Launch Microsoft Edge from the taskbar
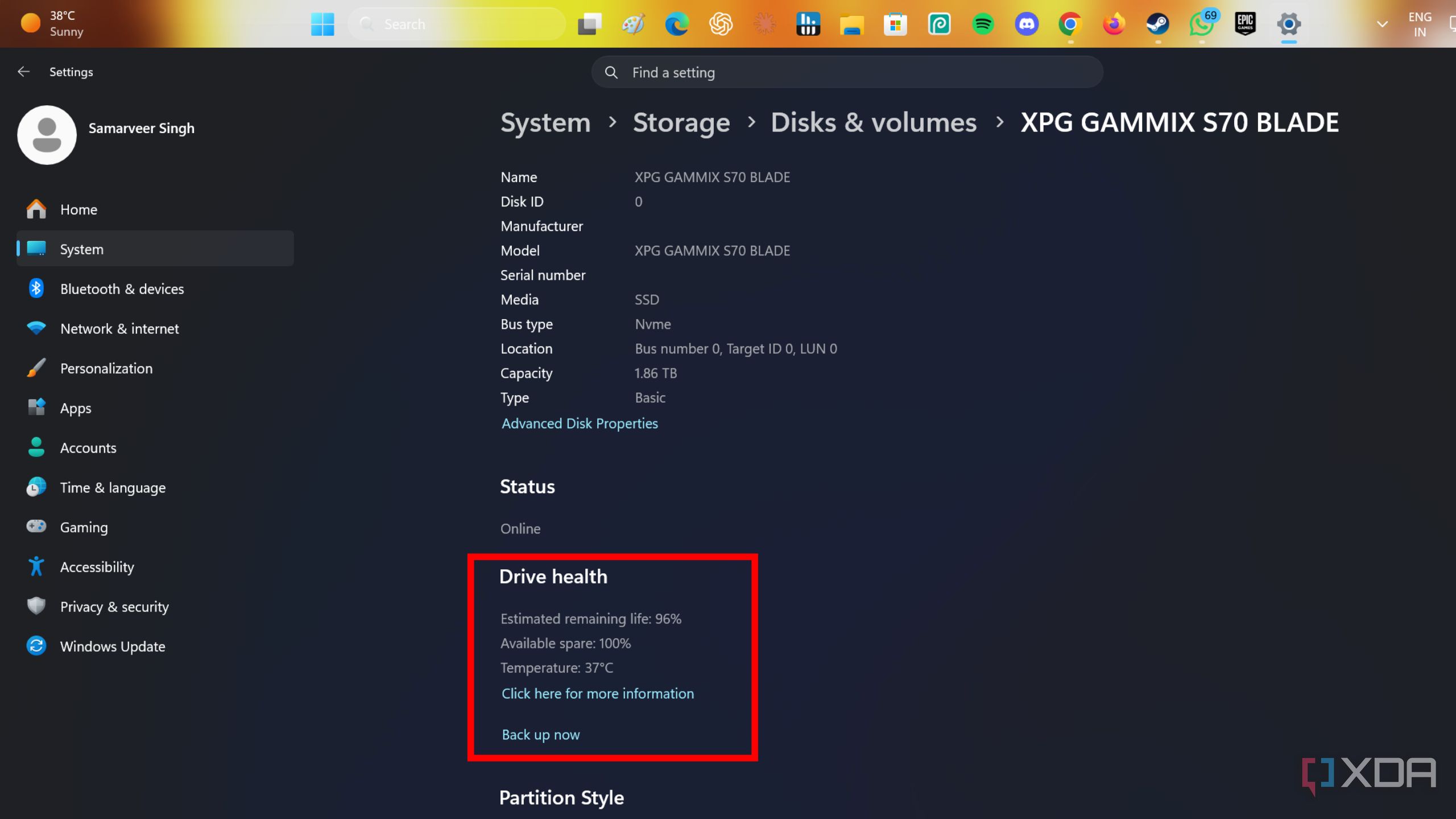 click(677, 24)
